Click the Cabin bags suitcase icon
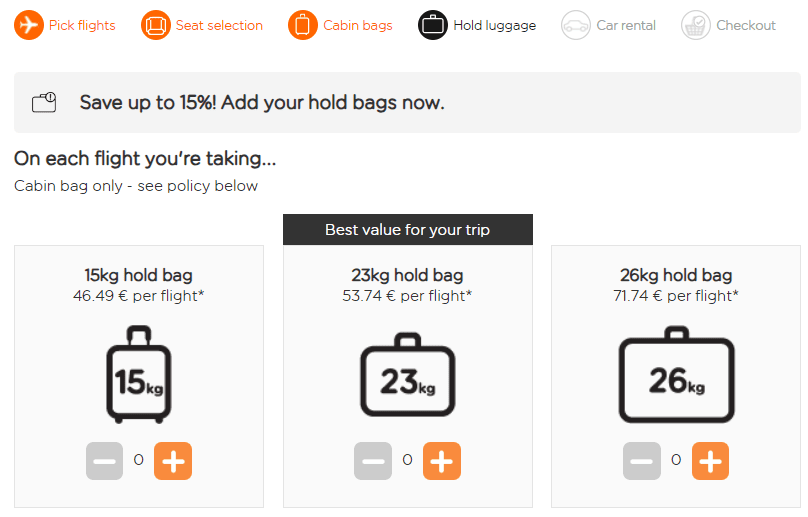Viewport: 808px width, 517px height. point(303,25)
